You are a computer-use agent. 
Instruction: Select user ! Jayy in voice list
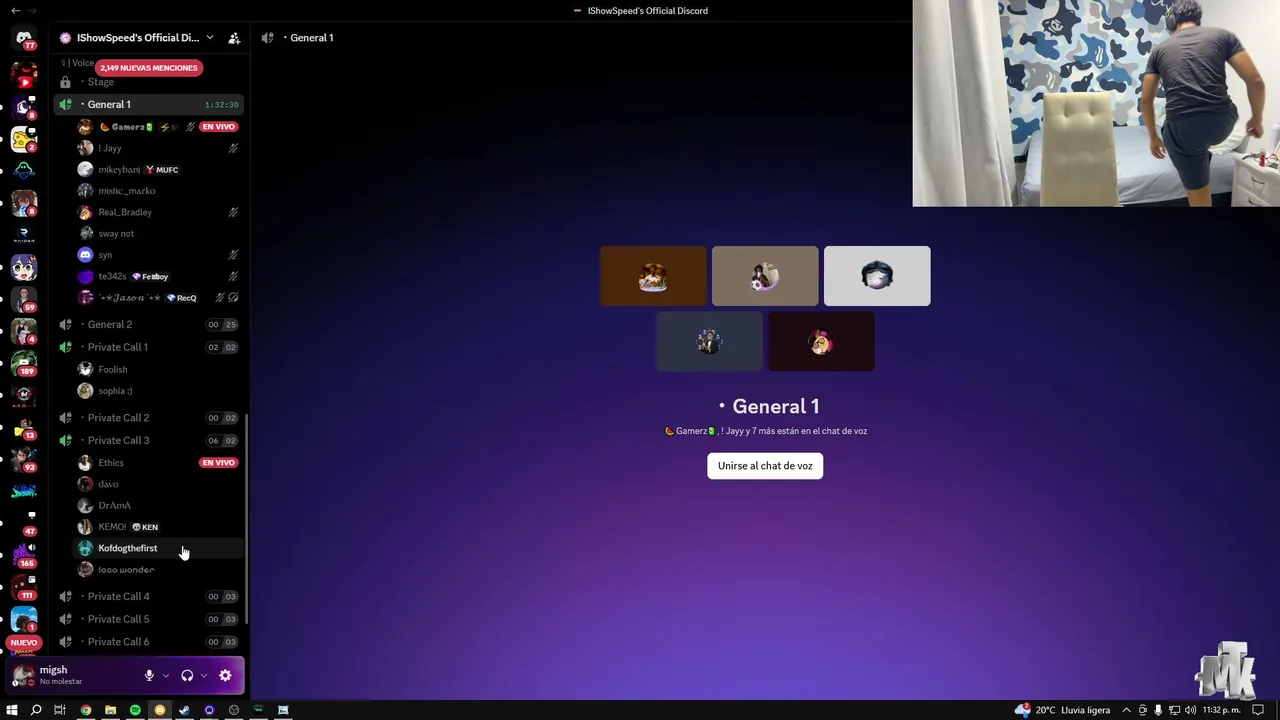click(x=158, y=148)
